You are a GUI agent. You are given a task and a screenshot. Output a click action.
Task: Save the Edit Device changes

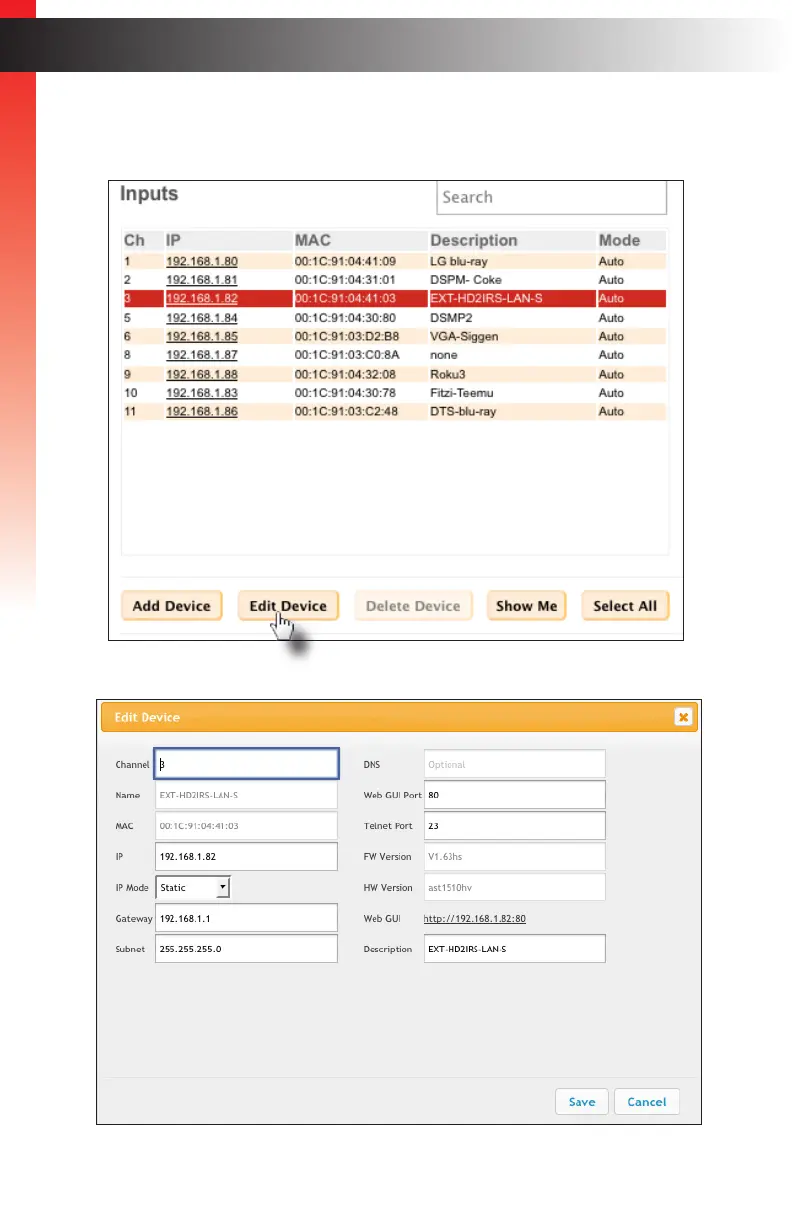(582, 1101)
